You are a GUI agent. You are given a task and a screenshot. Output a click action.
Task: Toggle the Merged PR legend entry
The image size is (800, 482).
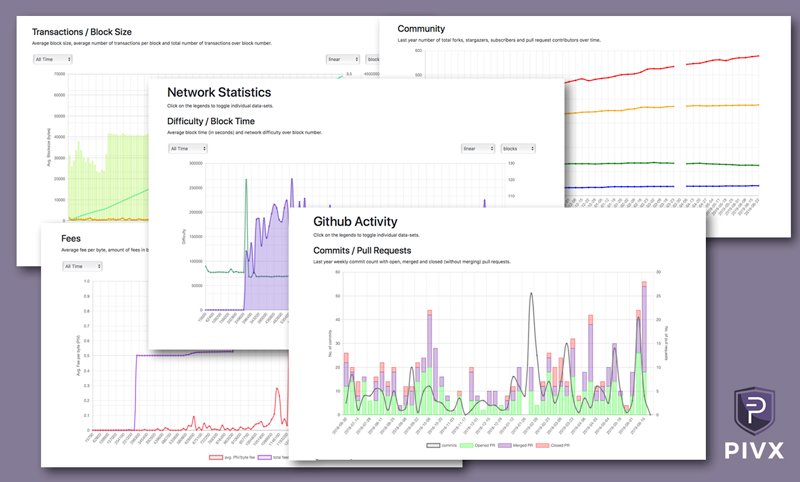tap(515, 445)
